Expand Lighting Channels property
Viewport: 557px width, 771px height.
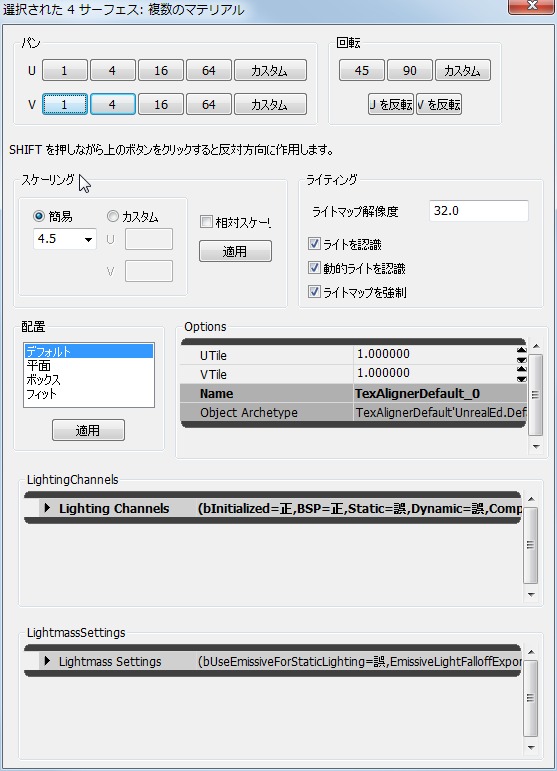47,508
